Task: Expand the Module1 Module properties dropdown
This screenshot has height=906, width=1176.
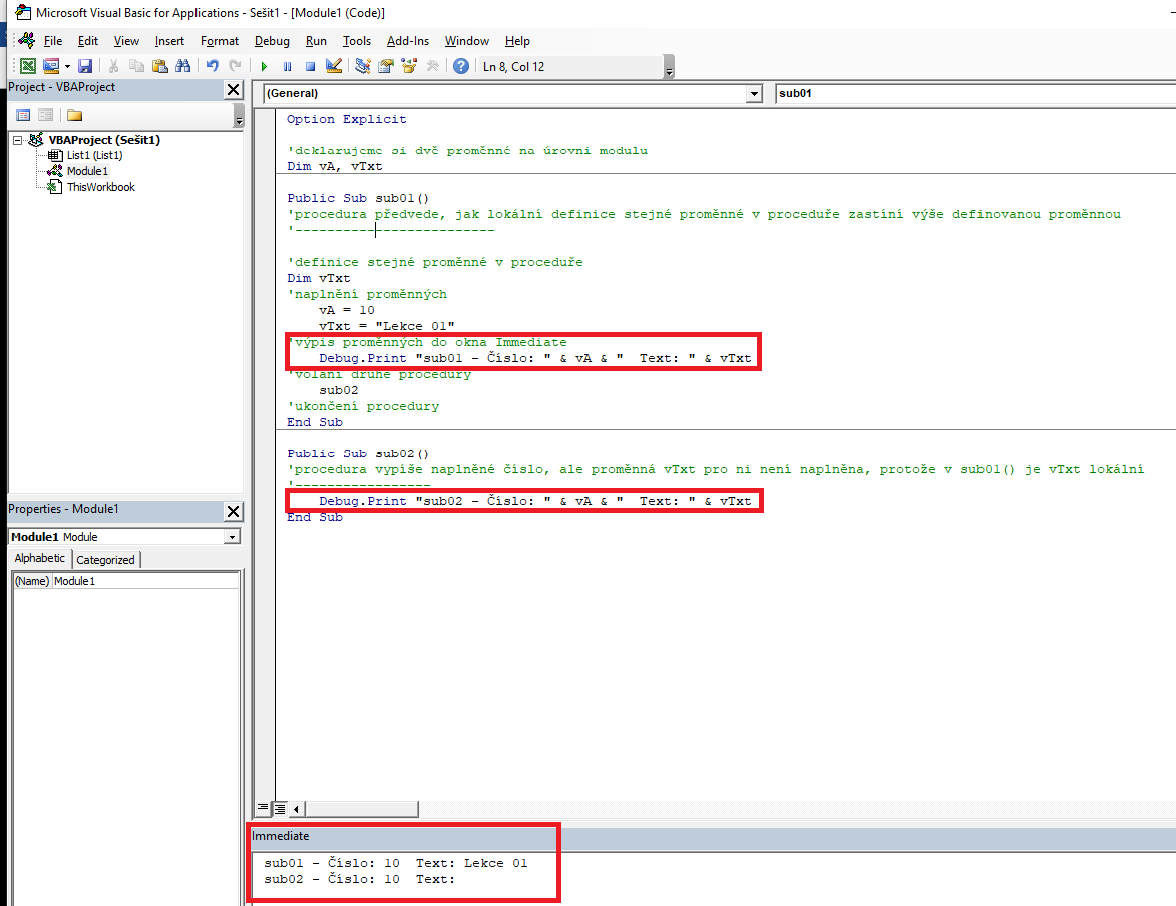Action: pos(232,537)
